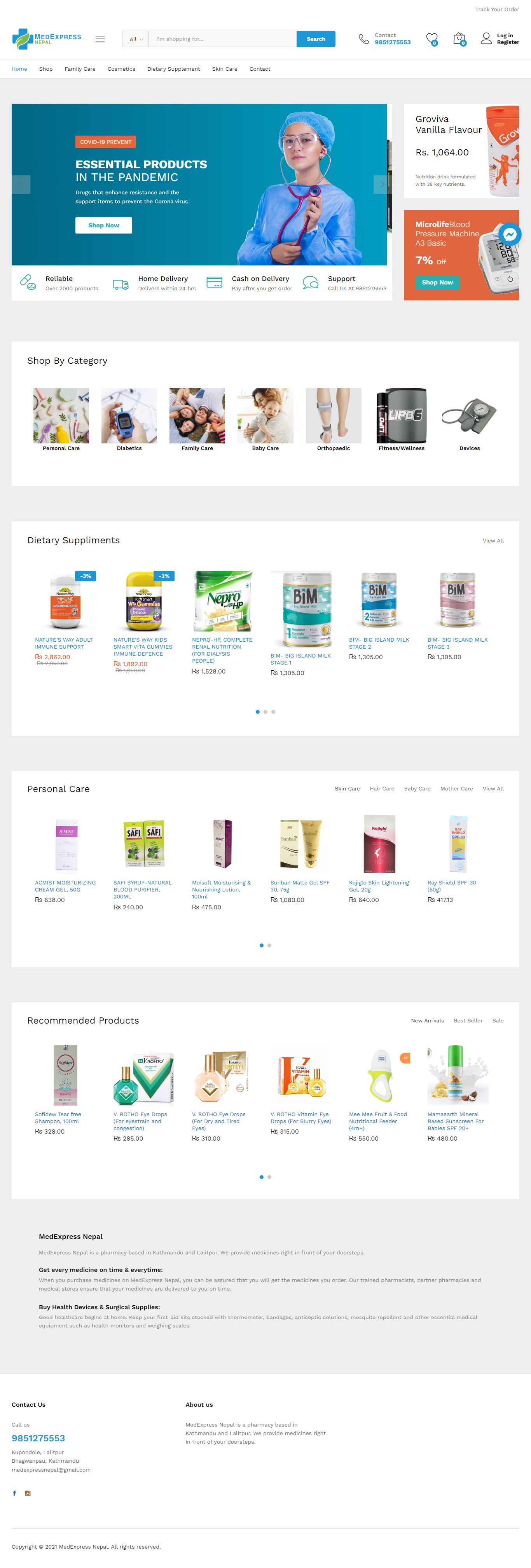Switch to Hair Care tab

(382, 788)
